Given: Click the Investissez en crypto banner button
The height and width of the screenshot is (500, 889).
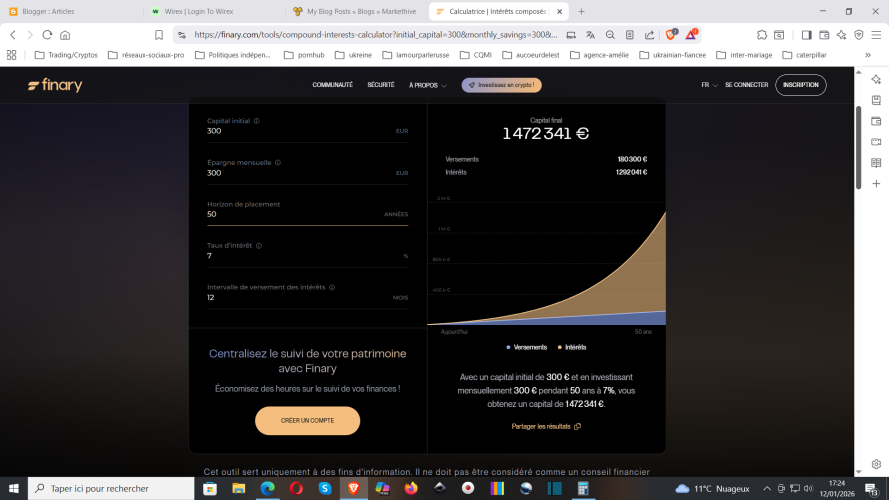Looking at the screenshot, I should [x=502, y=85].
